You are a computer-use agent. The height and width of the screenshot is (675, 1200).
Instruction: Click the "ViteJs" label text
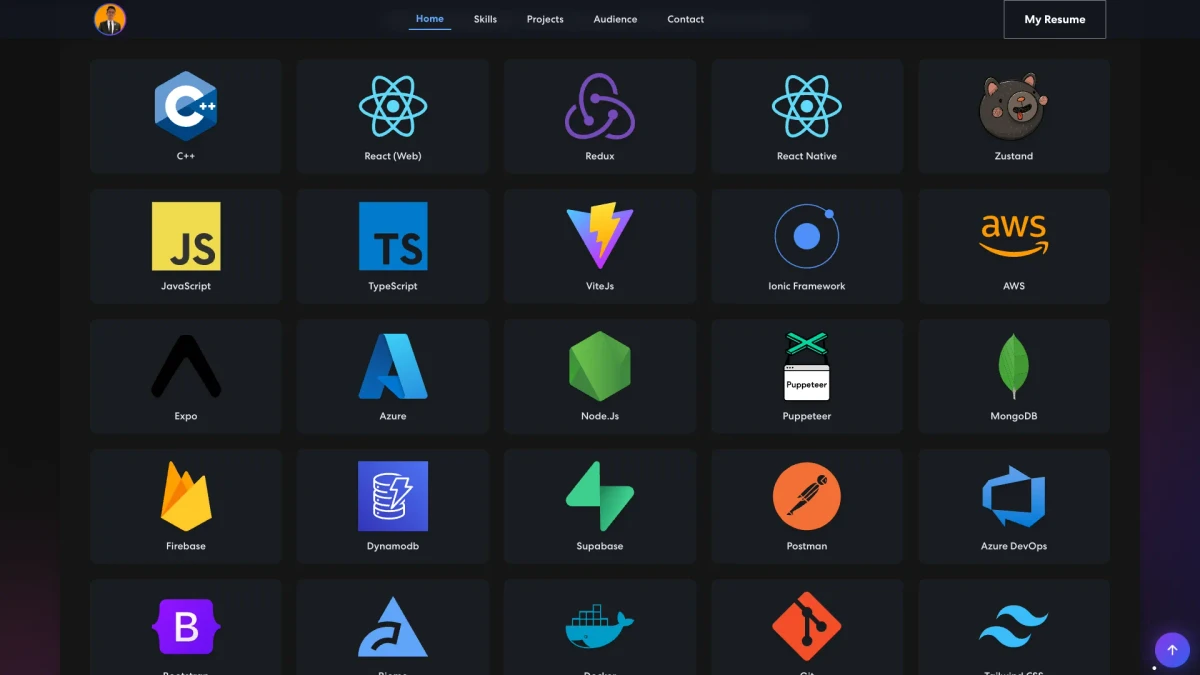(600, 286)
